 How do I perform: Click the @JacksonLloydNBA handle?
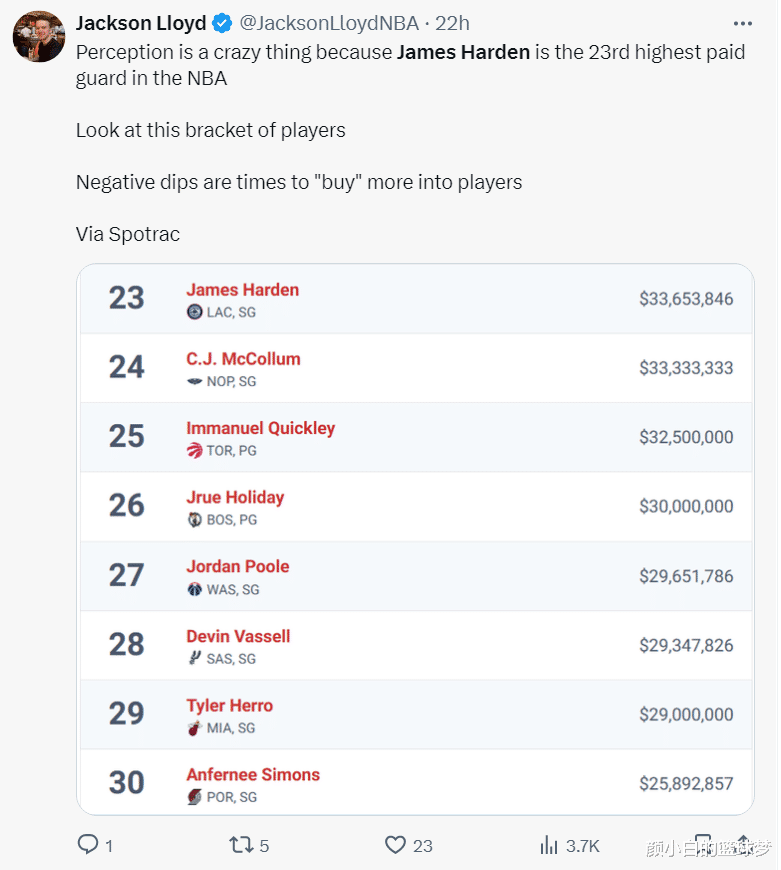(329, 23)
